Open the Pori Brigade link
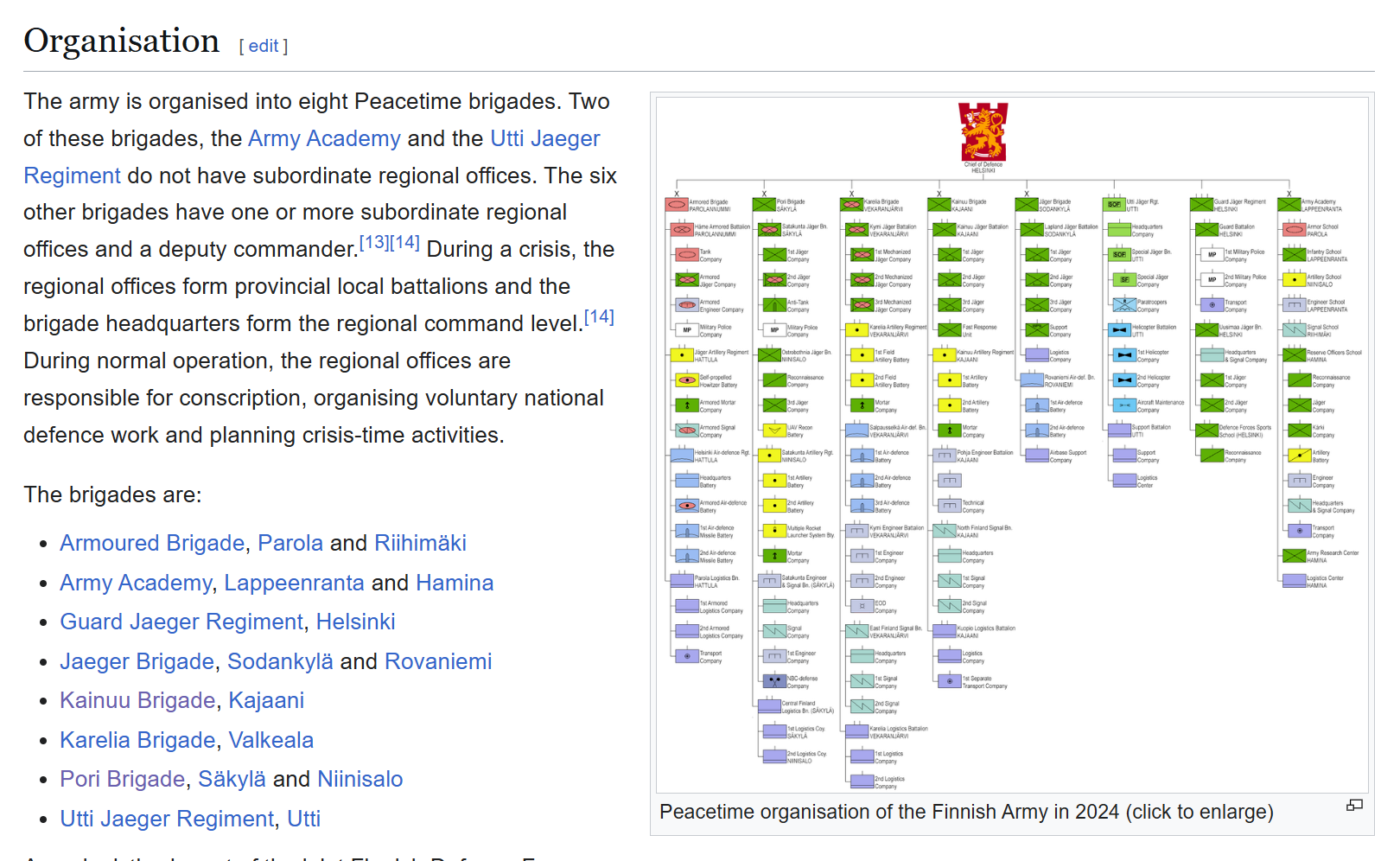The height and width of the screenshot is (861, 1400). [x=123, y=779]
